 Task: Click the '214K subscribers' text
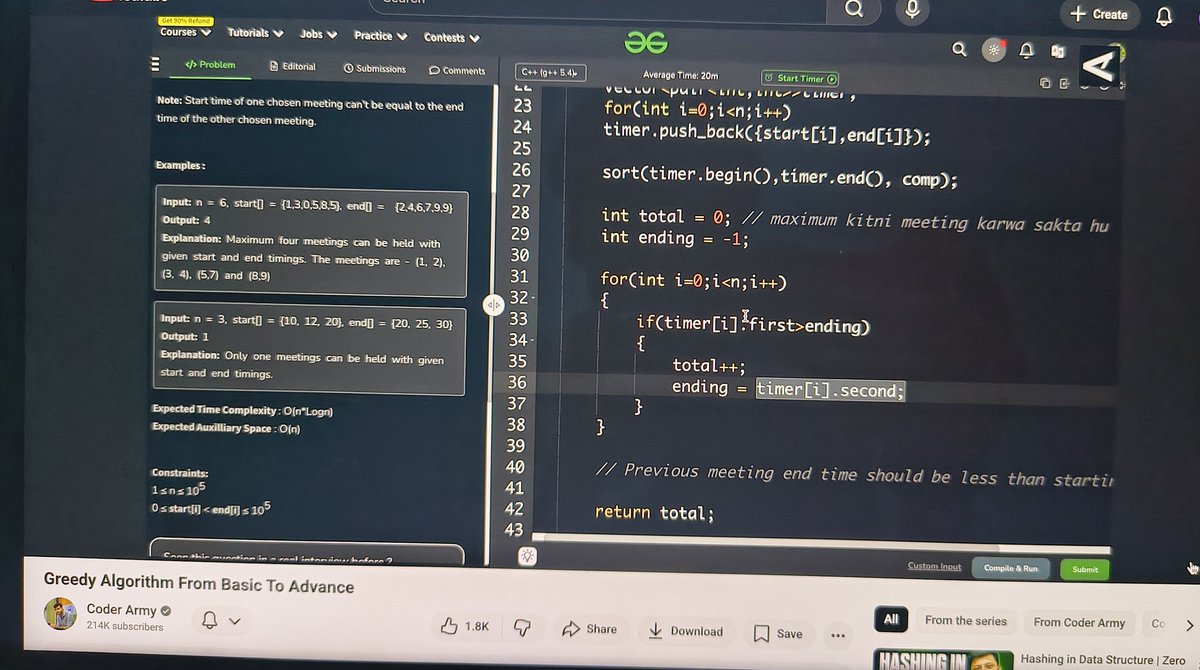click(125, 627)
